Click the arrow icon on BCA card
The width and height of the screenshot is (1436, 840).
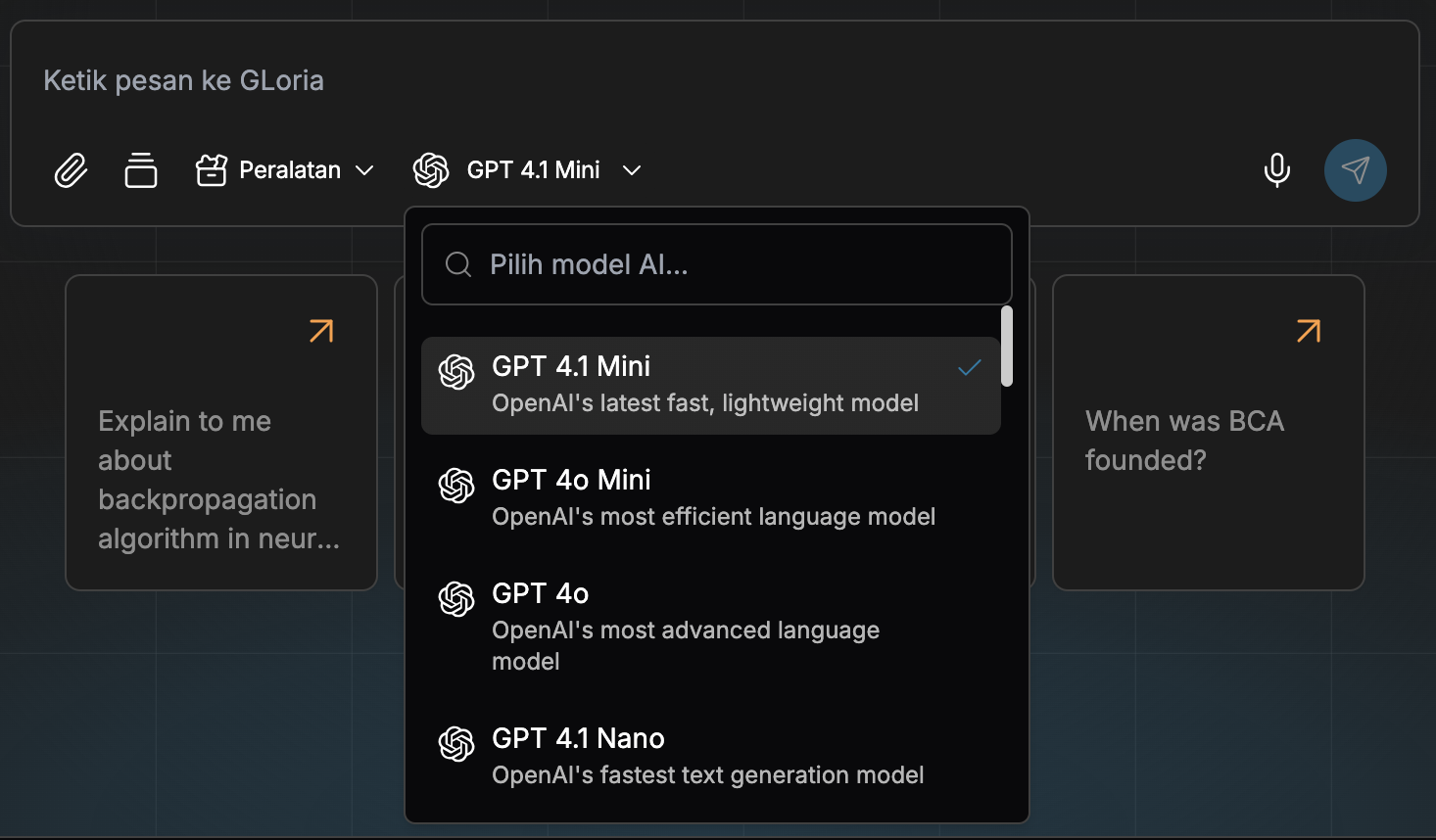(x=1309, y=331)
